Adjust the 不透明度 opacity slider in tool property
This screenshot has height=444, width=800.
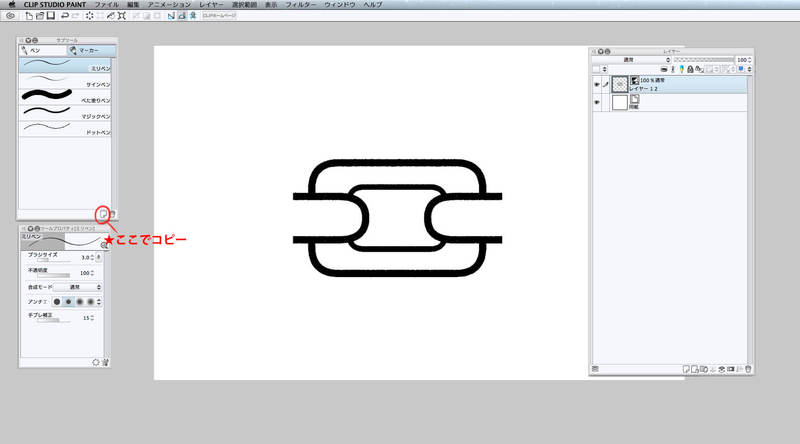[x=54, y=276]
